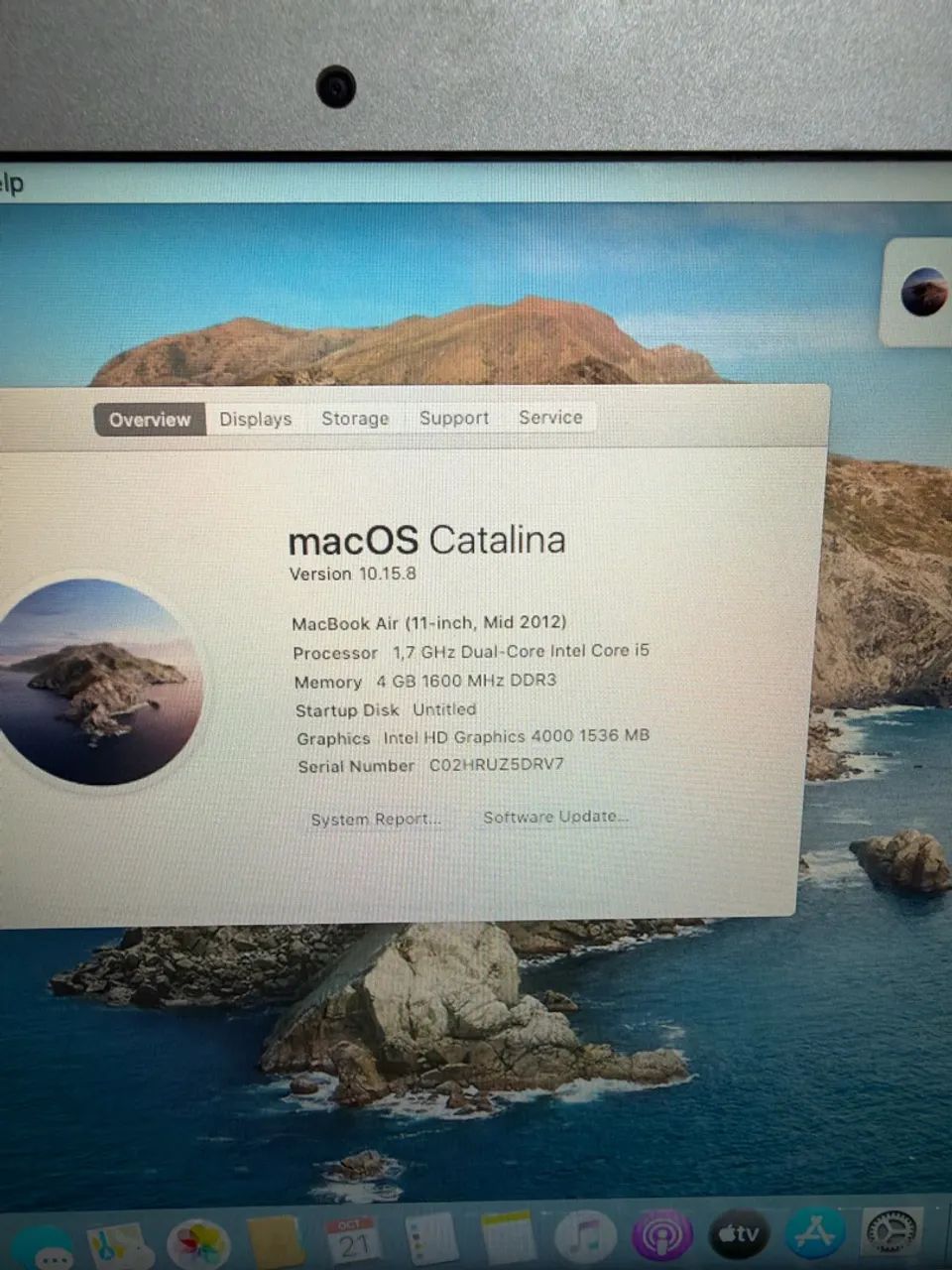Open the App Store icon
This screenshot has width=952, height=1270.
[x=815, y=1233]
